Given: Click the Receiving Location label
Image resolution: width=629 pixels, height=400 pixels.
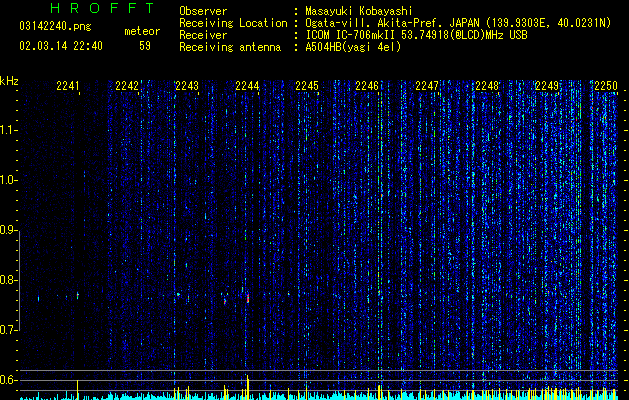Looking at the screenshot, I should pyautogui.click(x=233, y=23).
